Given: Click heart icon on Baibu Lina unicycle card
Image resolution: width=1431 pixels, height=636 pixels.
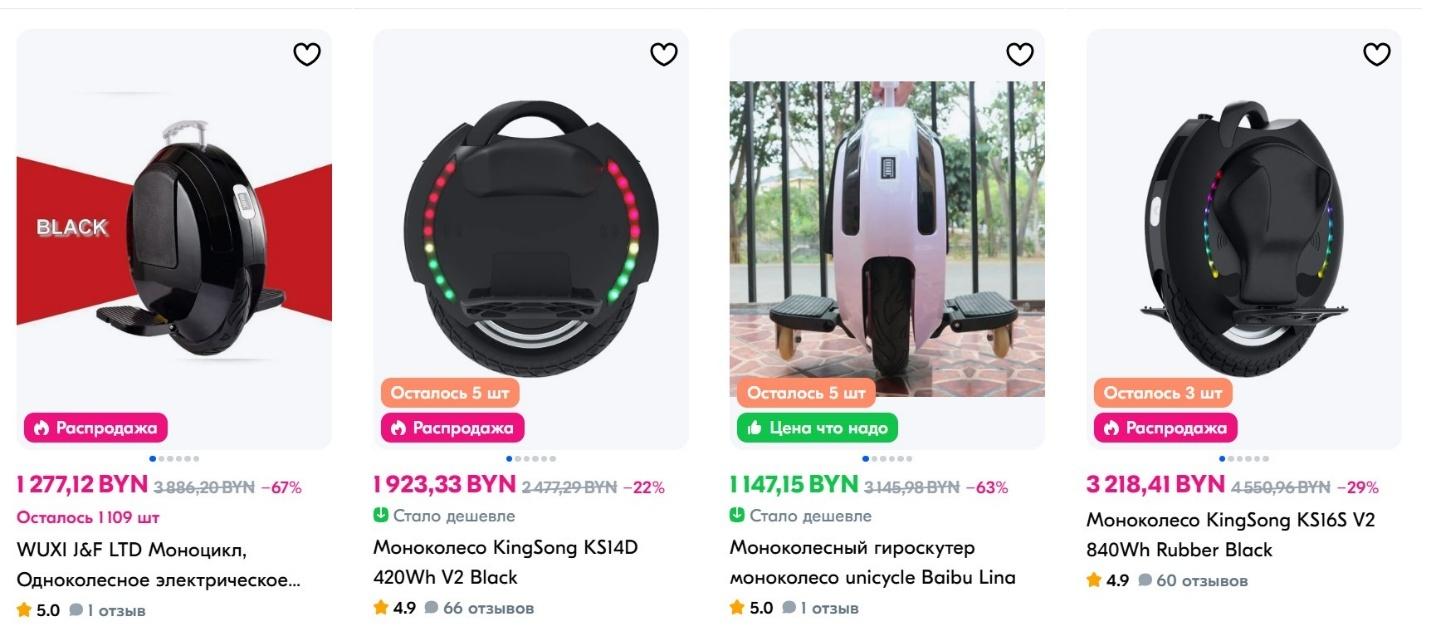Looking at the screenshot, I should tap(1020, 54).
